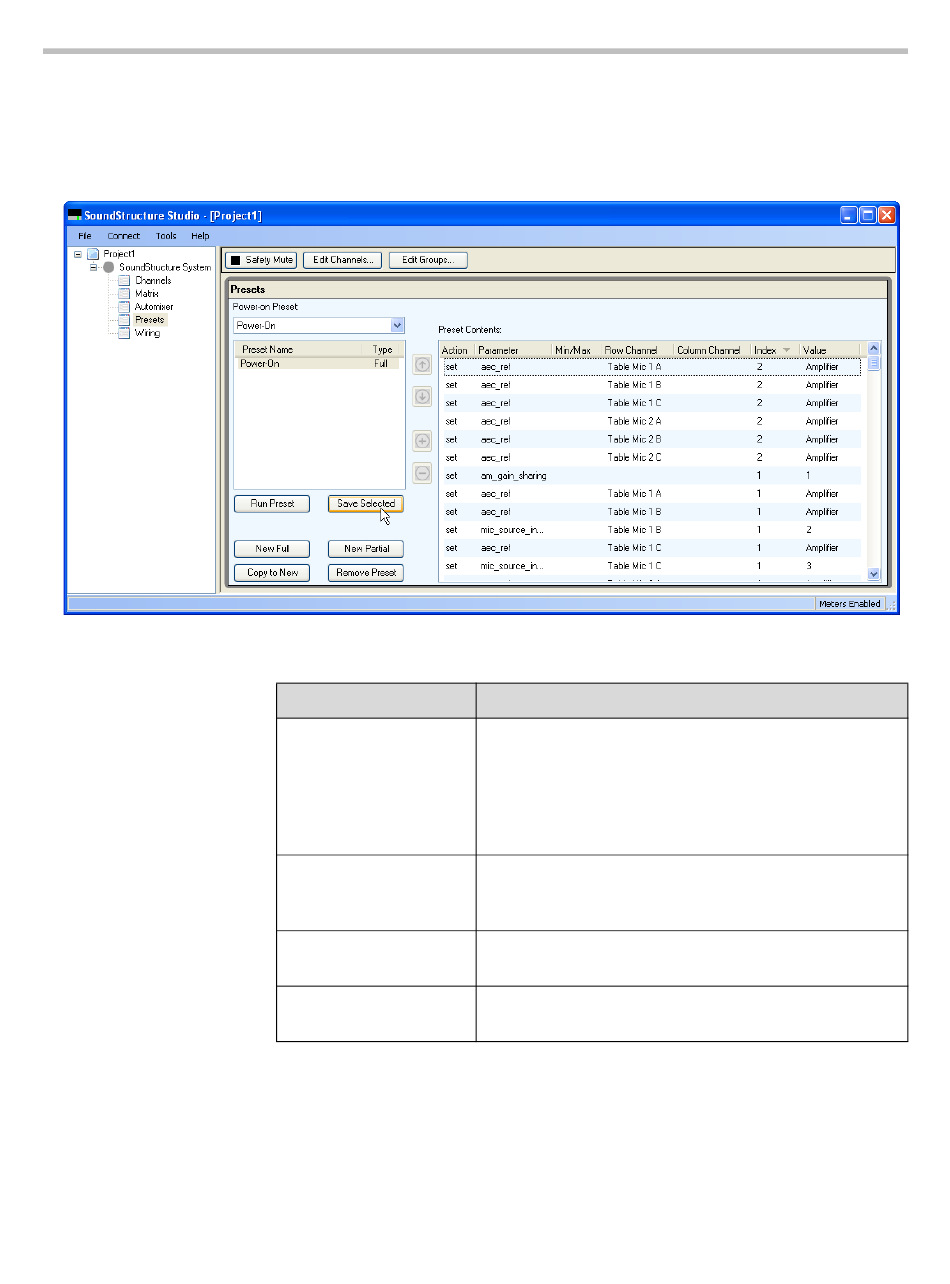Click the Index column sort arrow
This screenshot has width=950, height=1284.
coord(786,350)
